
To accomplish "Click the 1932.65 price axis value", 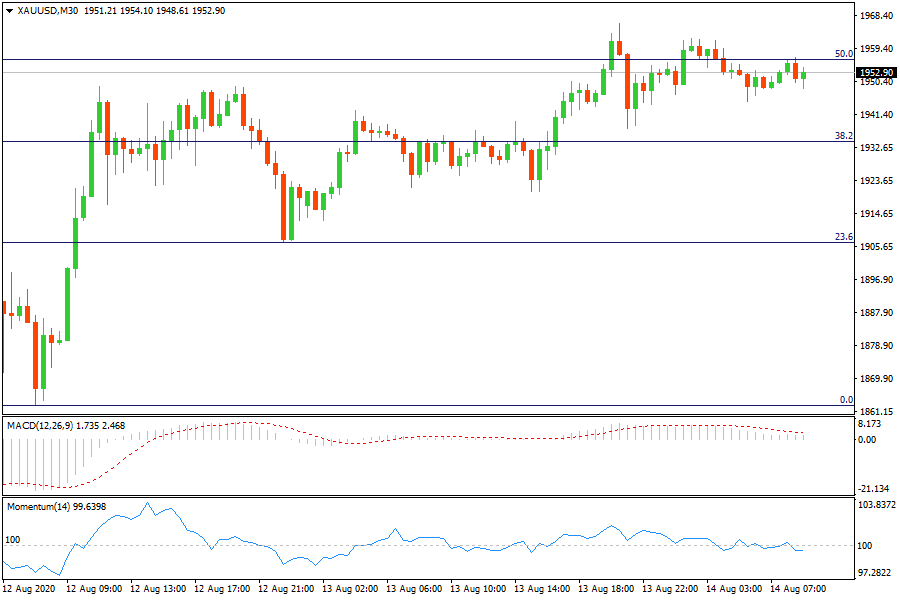I will pos(876,148).
